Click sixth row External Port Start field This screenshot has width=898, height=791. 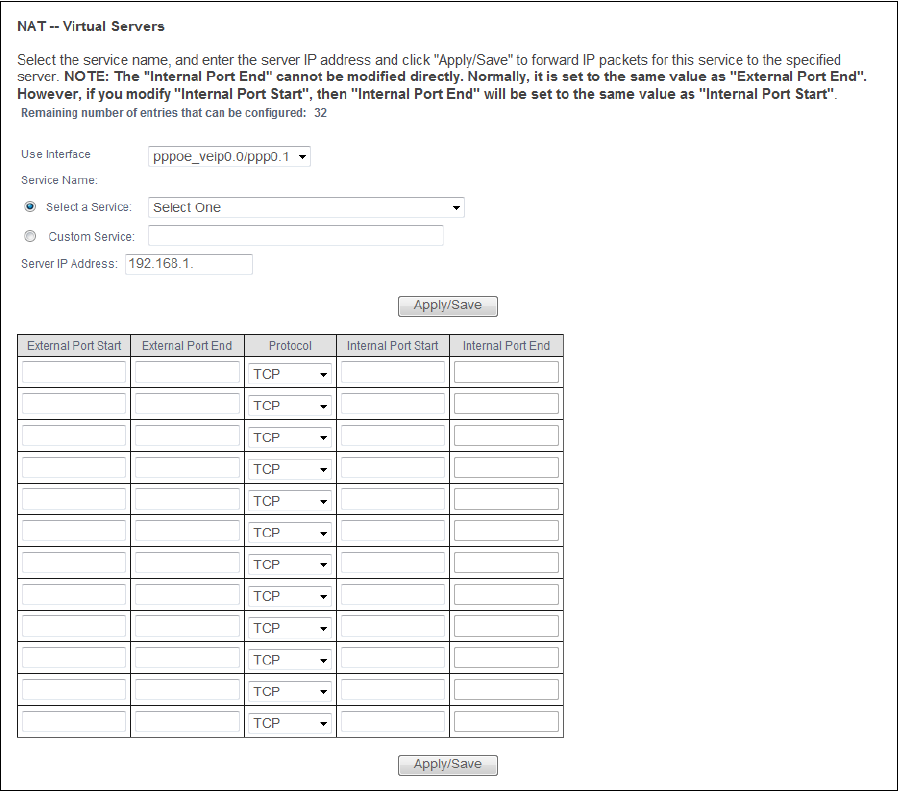(x=74, y=530)
